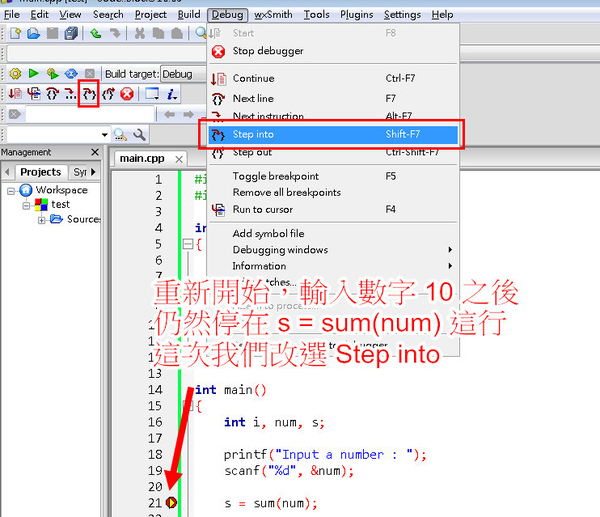Click the Next instruction toolbar icon
The height and width of the screenshot is (517, 600).
pos(70,93)
